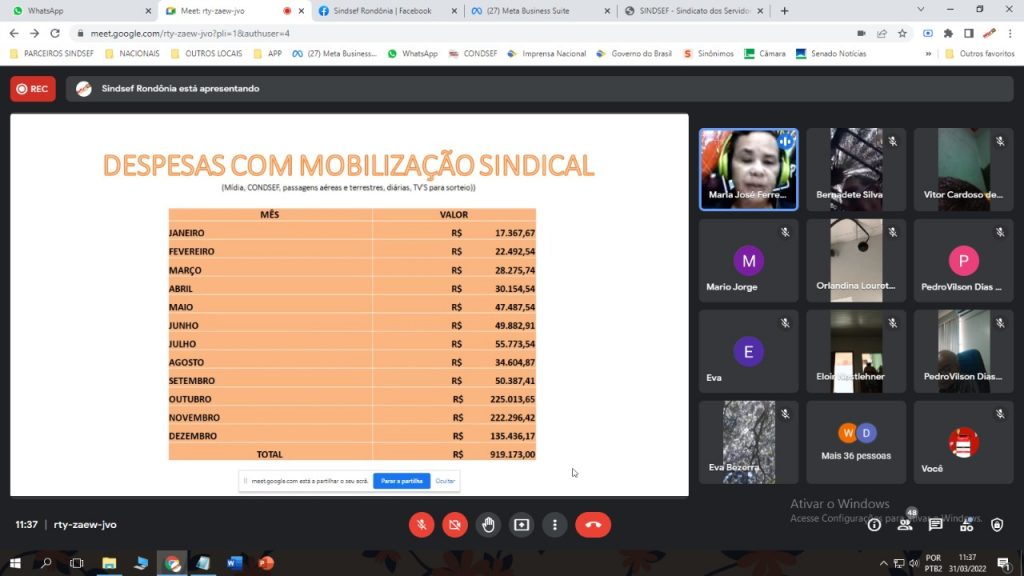Screen dimensions: 1024x576
Task: Select Maria José Ferre... video tile
Action: 748,170
